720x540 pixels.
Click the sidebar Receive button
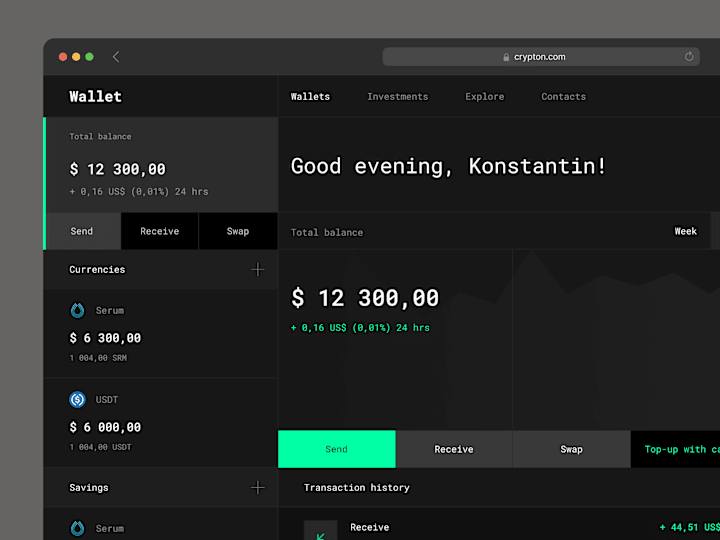160,231
